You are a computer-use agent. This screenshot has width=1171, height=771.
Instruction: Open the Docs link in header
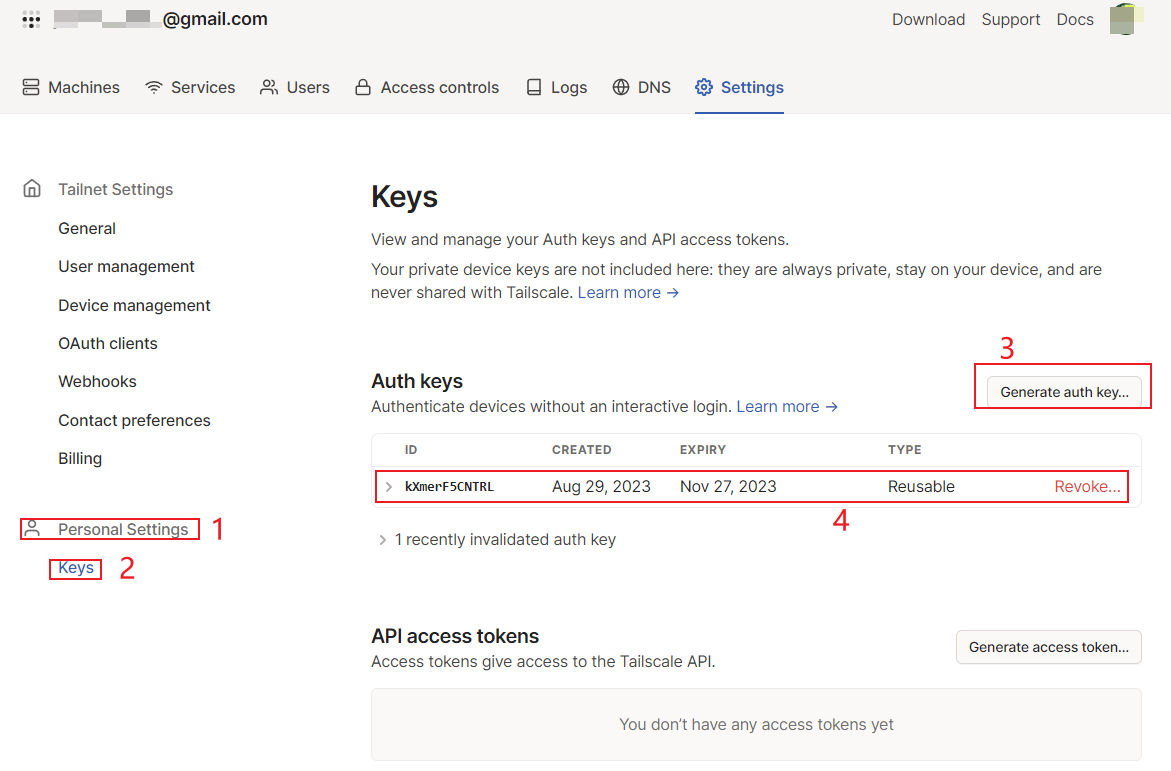(1075, 19)
